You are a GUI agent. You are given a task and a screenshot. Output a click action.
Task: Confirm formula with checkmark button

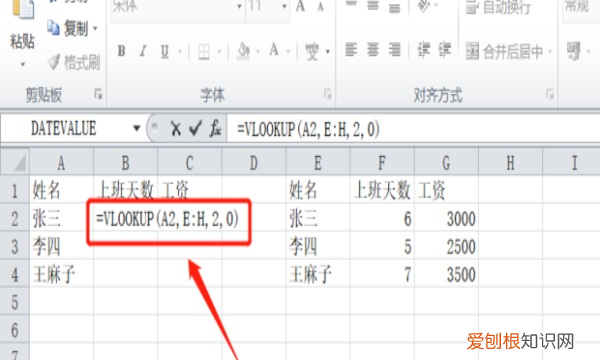196,129
